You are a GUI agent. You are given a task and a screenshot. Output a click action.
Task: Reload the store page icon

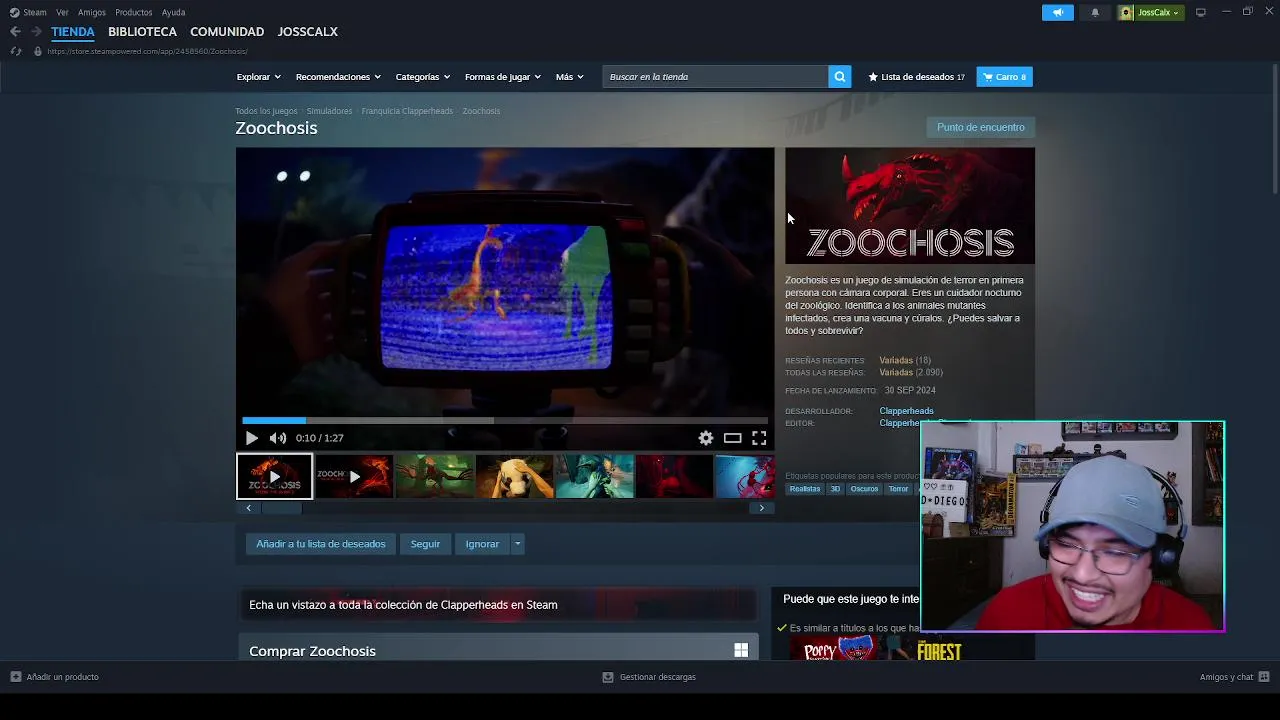[x=15, y=51]
